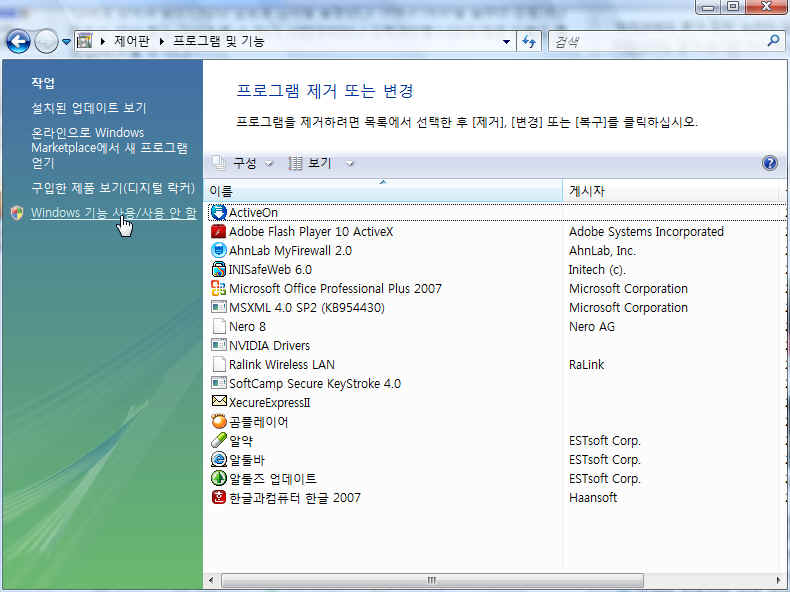Click ESTsoft Corp. publisher for 알툴바
Viewport: 790px width, 592px height.
(x=605, y=460)
